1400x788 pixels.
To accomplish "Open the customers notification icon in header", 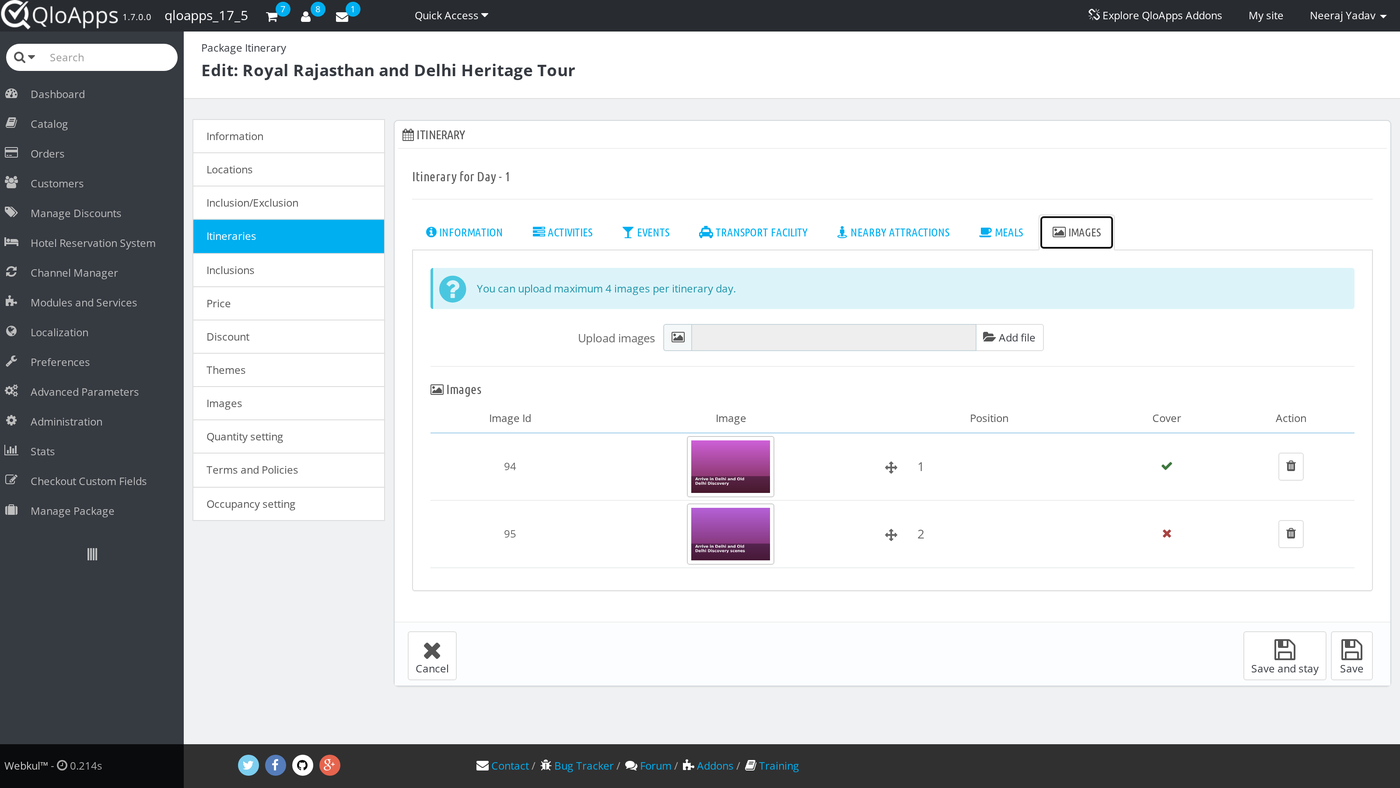I will point(306,16).
